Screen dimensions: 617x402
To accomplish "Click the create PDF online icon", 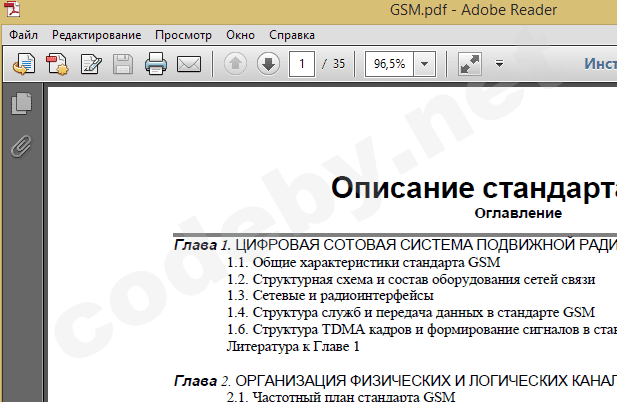I will click(x=57, y=65).
